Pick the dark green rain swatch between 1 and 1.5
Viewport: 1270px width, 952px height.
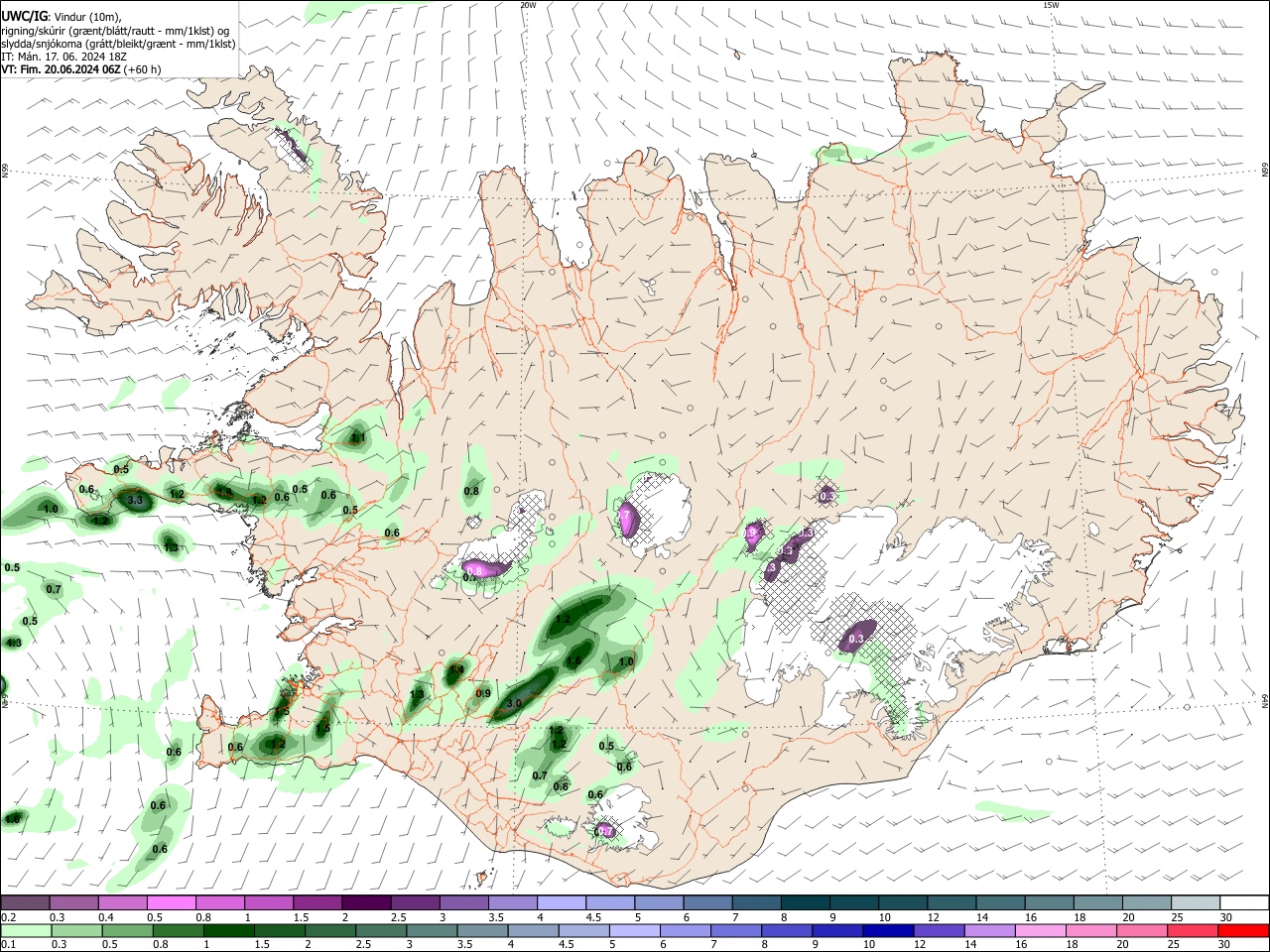[x=228, y=930]
